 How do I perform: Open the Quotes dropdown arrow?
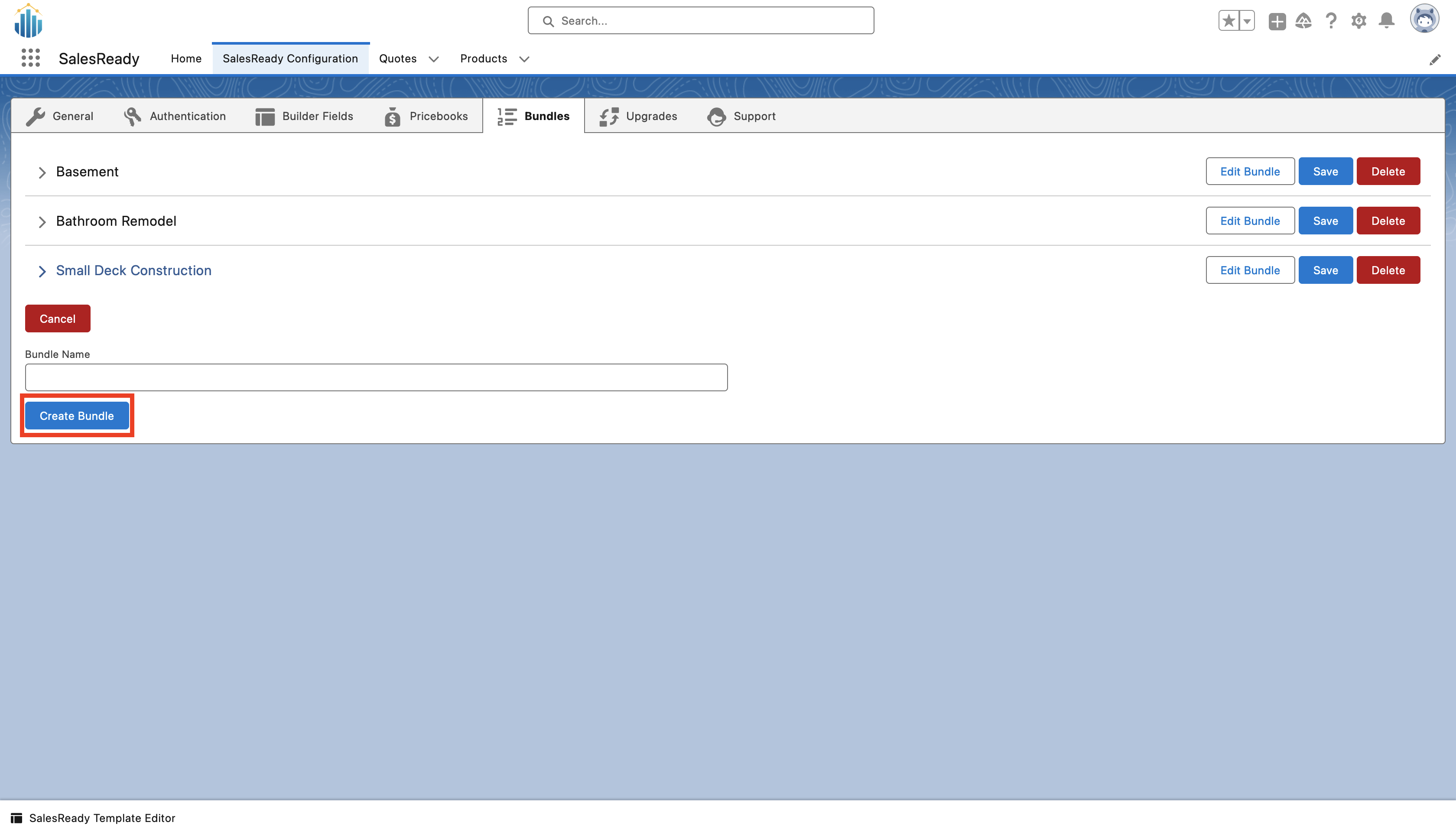(x=434, y=59)
